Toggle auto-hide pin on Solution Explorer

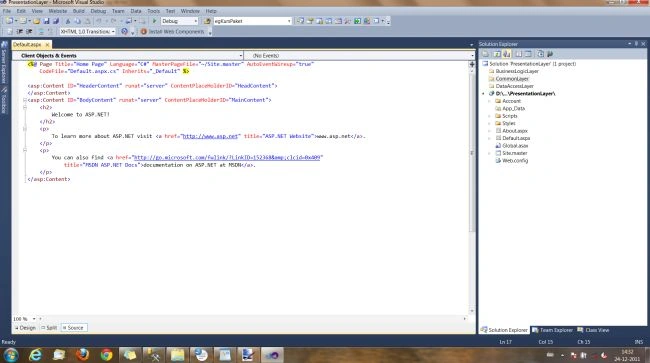click(636, 44)
